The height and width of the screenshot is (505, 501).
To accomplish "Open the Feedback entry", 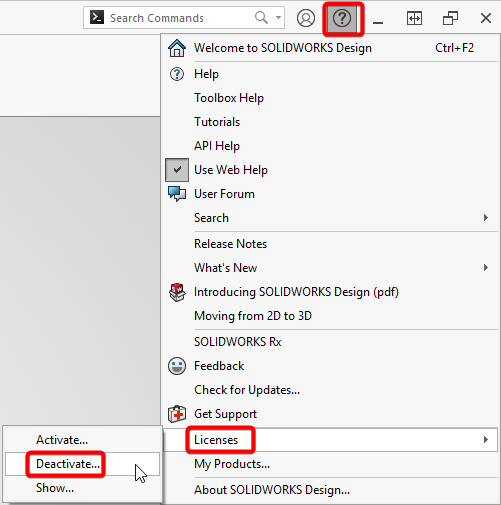I will click(219, 366).
